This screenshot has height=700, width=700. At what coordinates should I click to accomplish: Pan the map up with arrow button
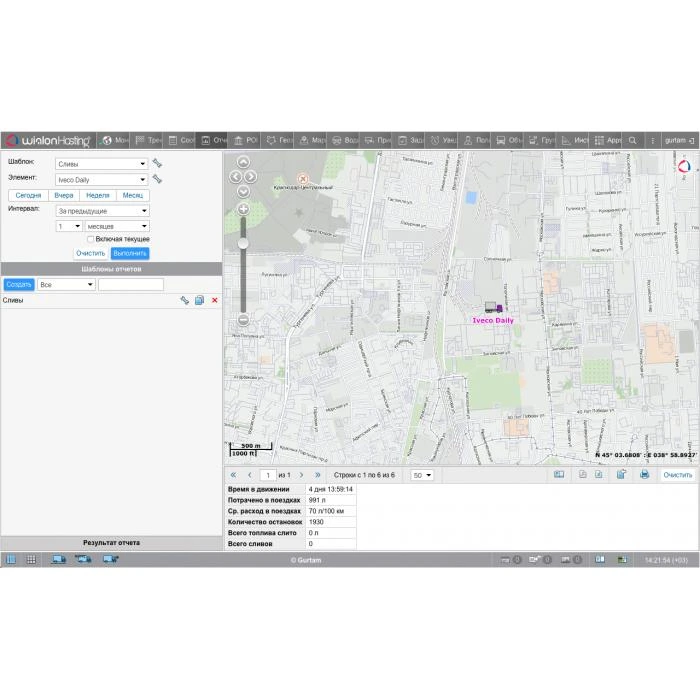click(x=243, y=162)
